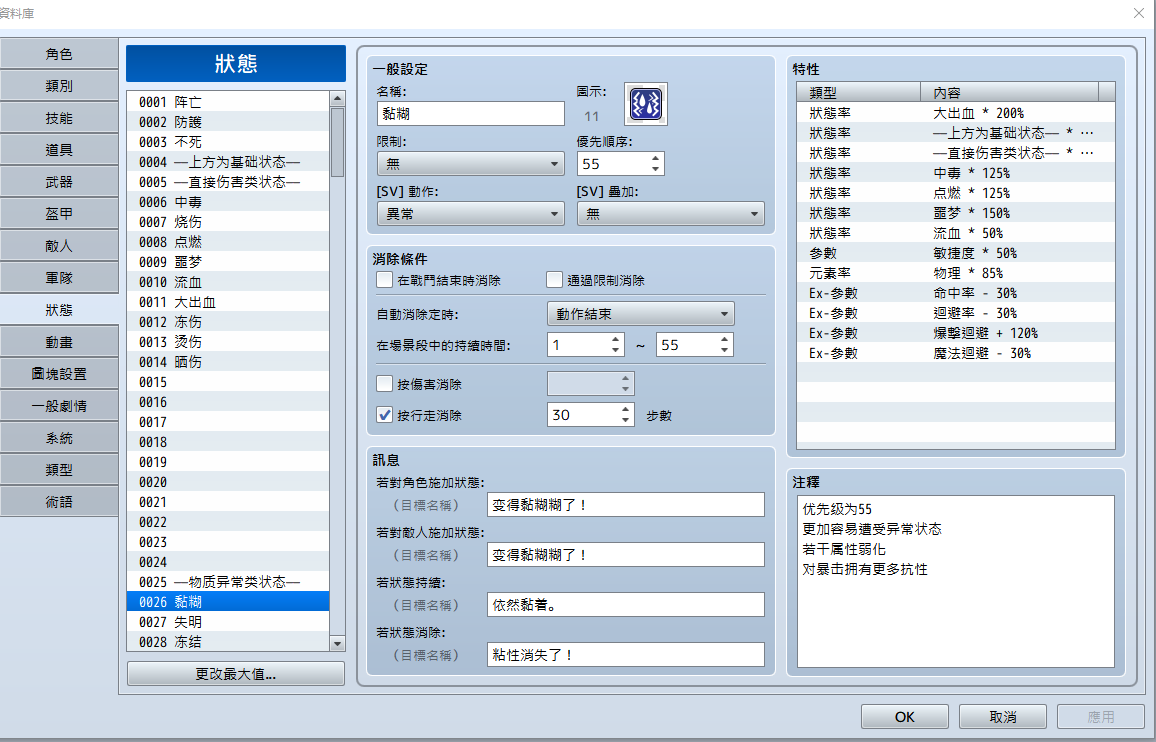This screenshot has height=742, width=1156.
Task: Adjust walking steps spinner showing 30
Action: pos(591,415)
